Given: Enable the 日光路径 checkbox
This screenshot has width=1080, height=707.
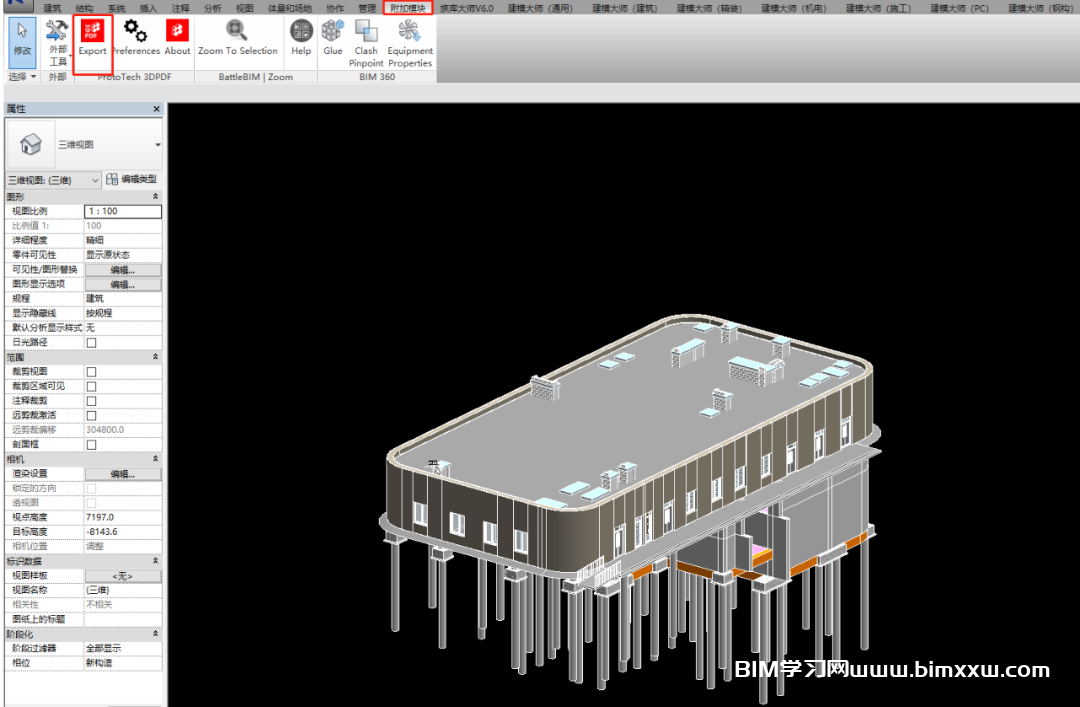Looking at the screenshot, I should click(92, 342).
